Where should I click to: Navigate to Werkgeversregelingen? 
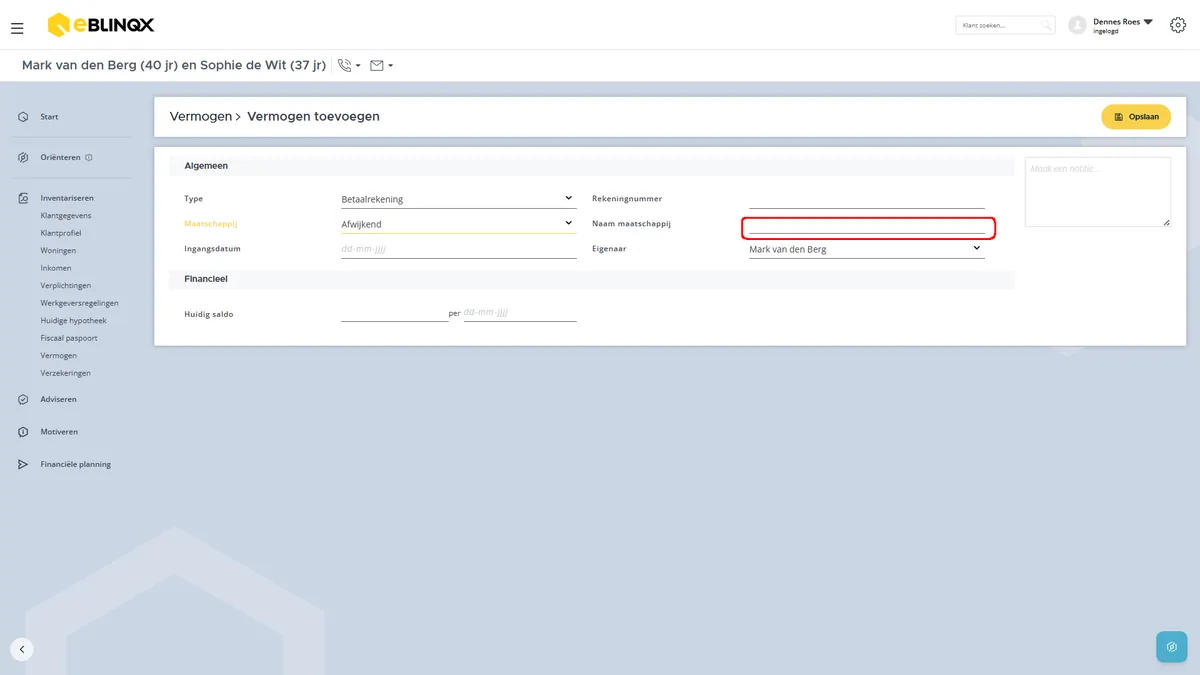click(x=80, y=303)
